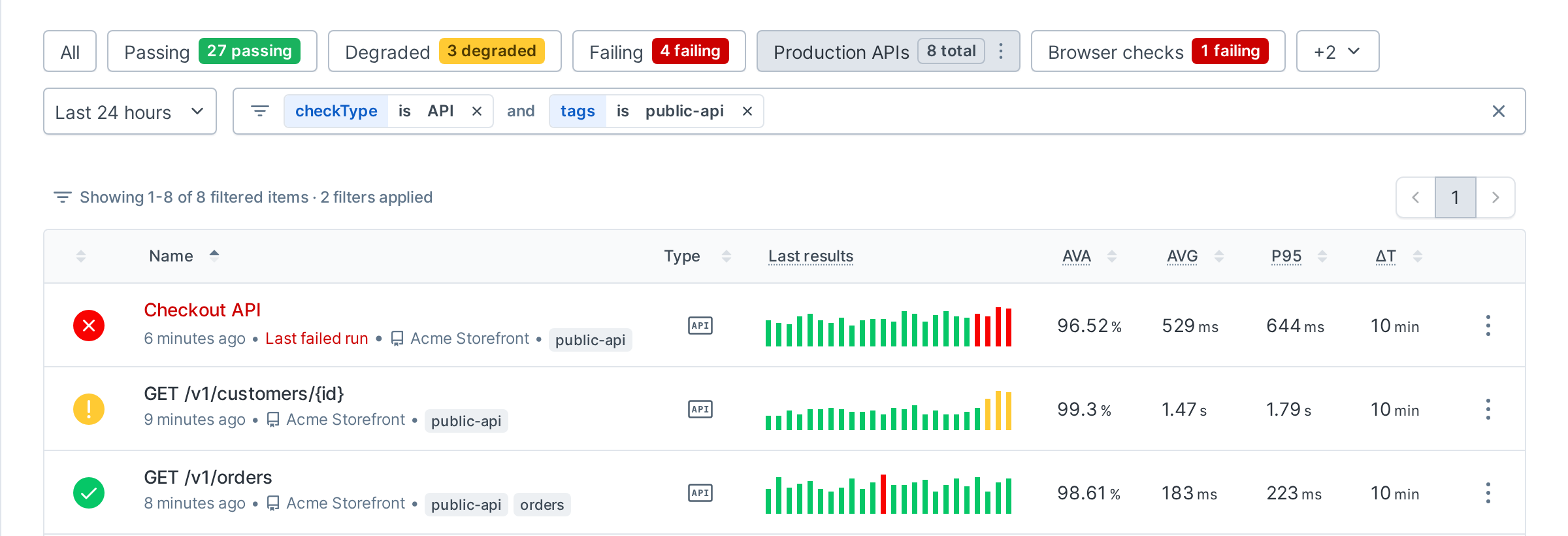Click the red failed status icon for Checkout API
The image size is (1568, 536).
pos(89,326)
